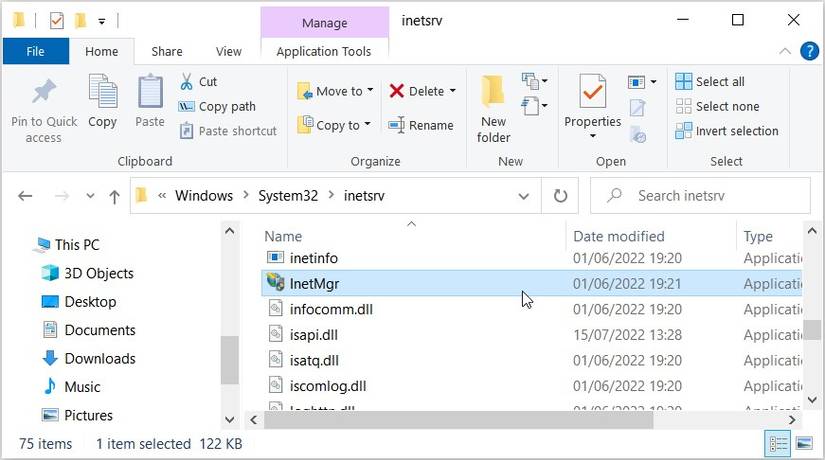Click the Help question mark icon
The height and width of the screenshot is (460, 825).
pyautogui.click(x=809, y=52)
